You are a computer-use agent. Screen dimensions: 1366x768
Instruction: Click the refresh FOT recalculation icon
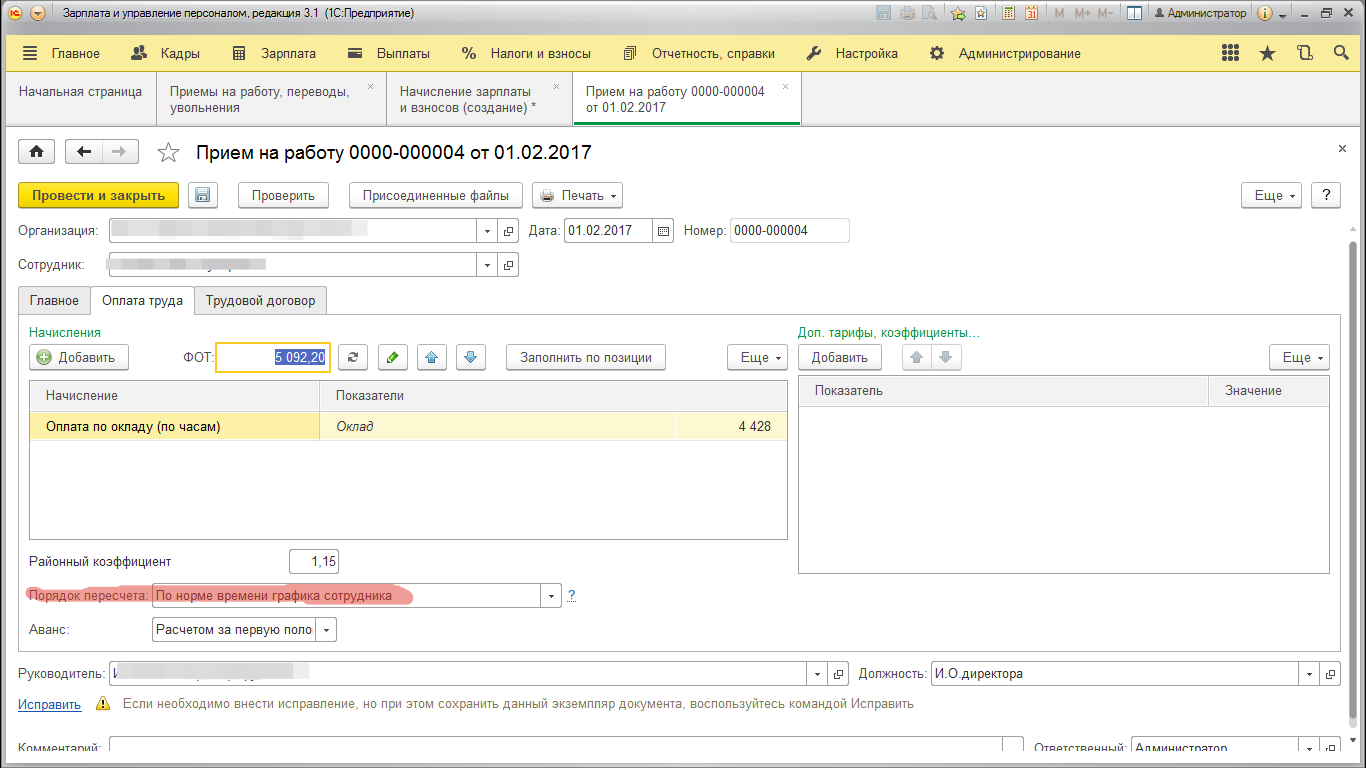pos(353,357)
